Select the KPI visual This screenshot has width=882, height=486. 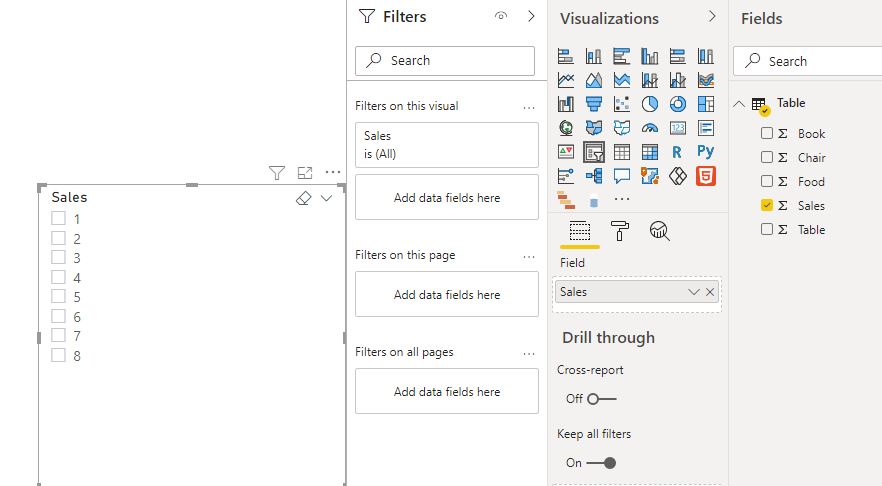[x=565, y=152]
